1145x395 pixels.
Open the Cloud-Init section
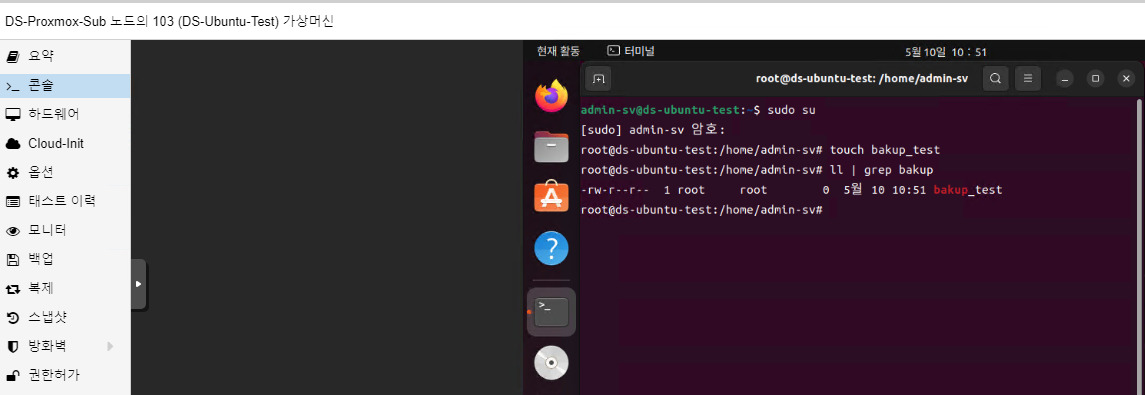click(65, 143)
